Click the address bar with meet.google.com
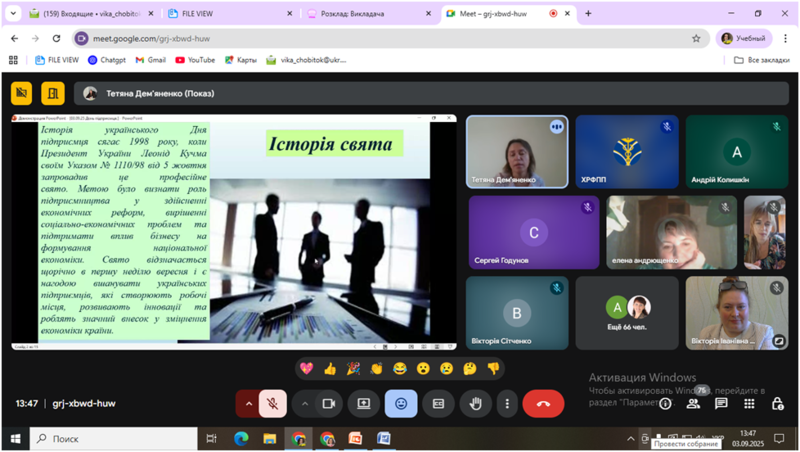 click(x=391, y=38)
